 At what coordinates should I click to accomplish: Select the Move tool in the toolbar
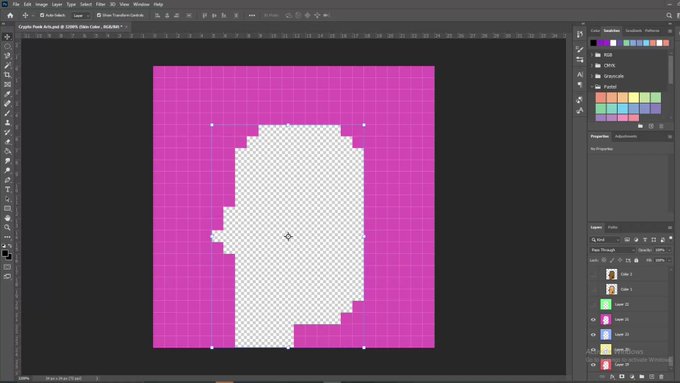click(x=7, y=36)
